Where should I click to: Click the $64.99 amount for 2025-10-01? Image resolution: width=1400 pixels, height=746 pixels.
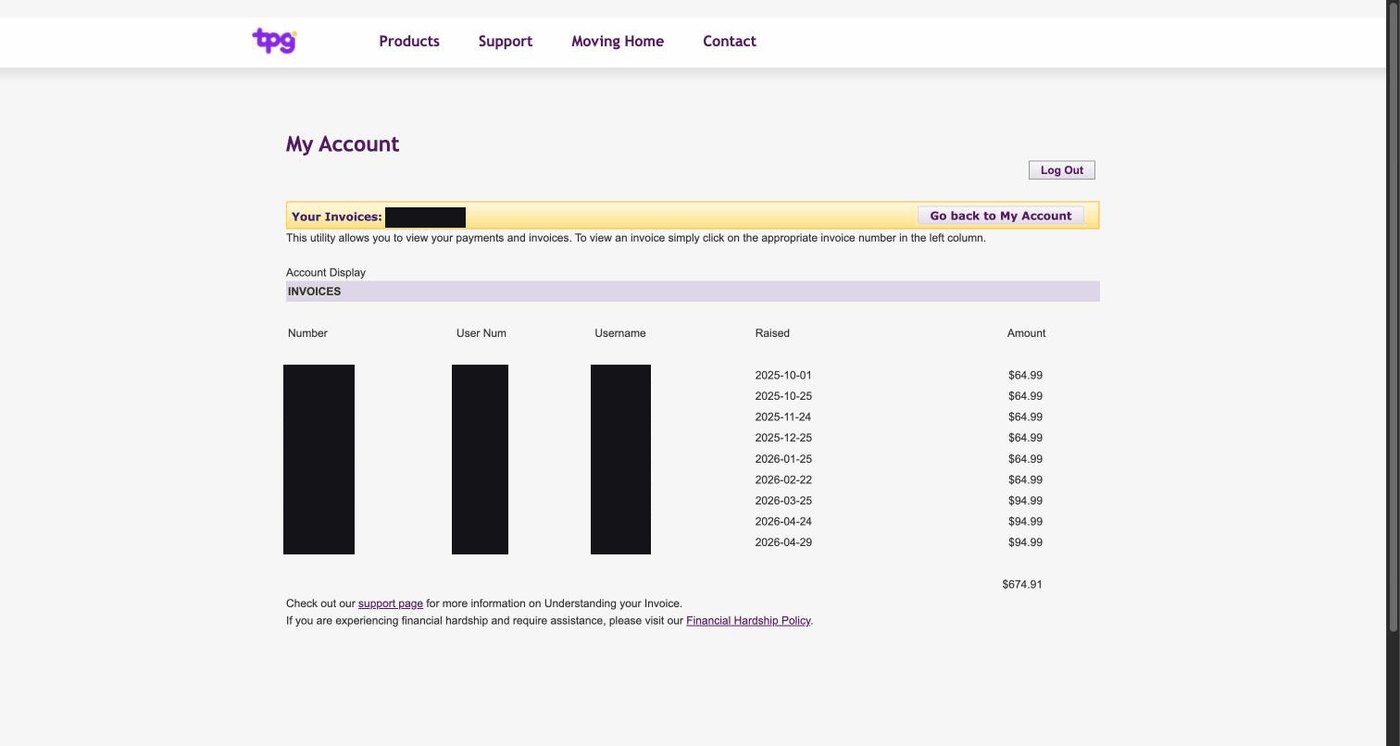(1025, 376)
